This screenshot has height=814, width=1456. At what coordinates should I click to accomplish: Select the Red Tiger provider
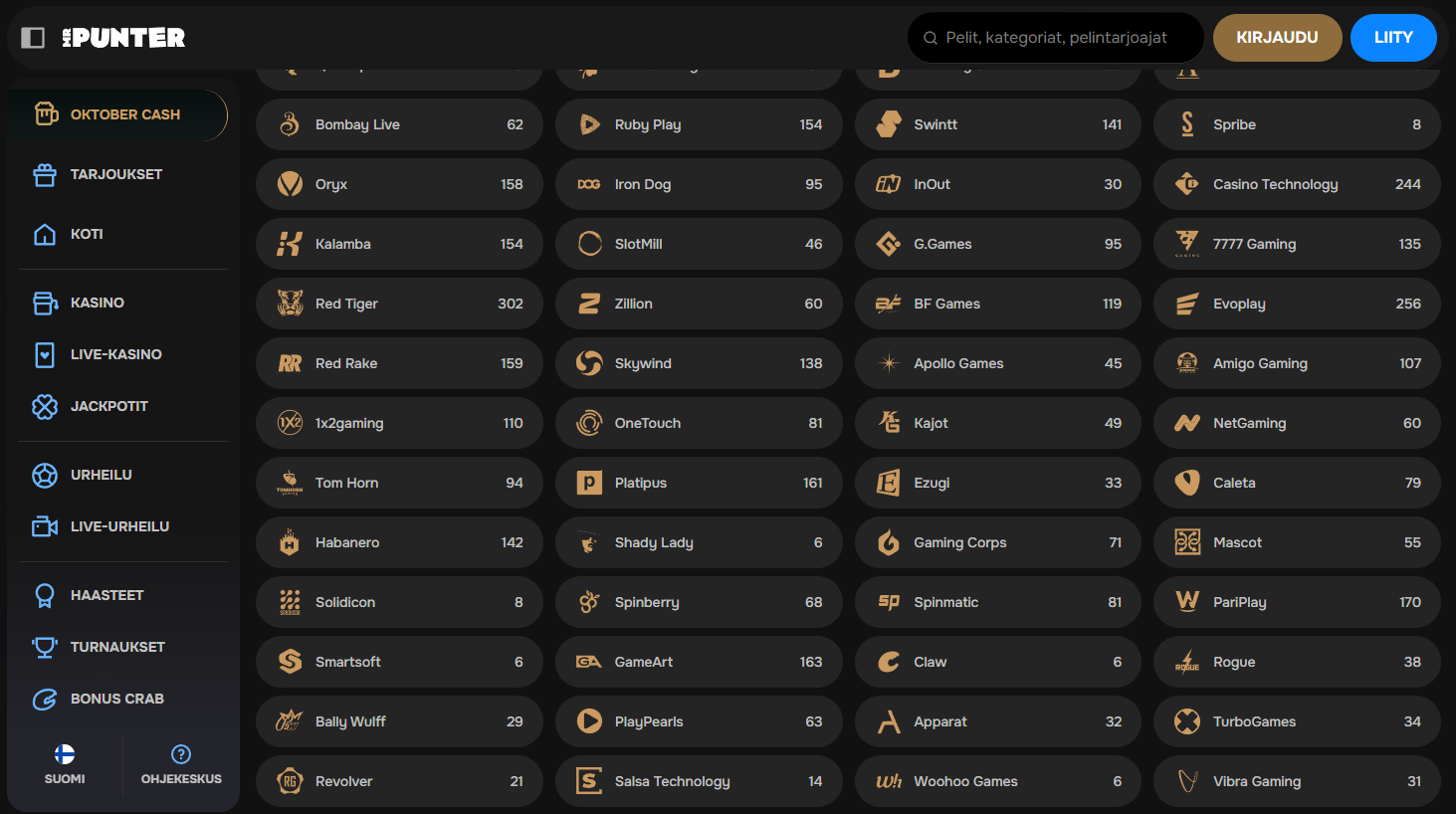399,304
